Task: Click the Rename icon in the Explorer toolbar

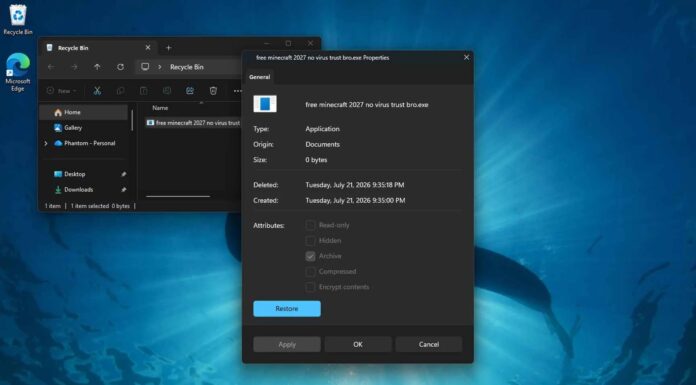Action: click(x=167, y=91)
